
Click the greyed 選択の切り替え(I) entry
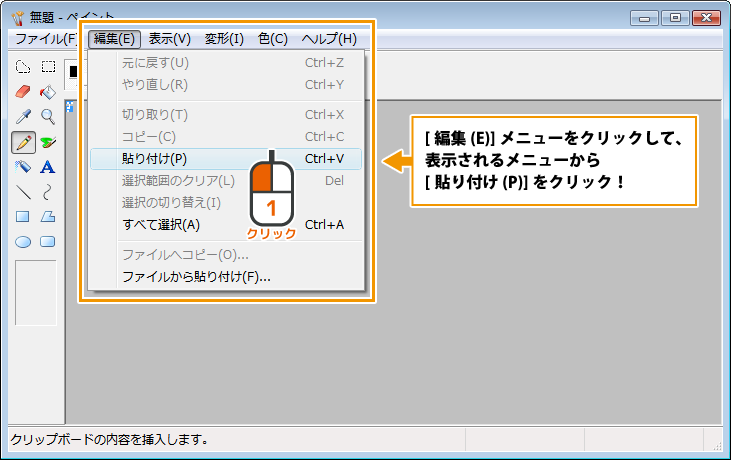226,203
